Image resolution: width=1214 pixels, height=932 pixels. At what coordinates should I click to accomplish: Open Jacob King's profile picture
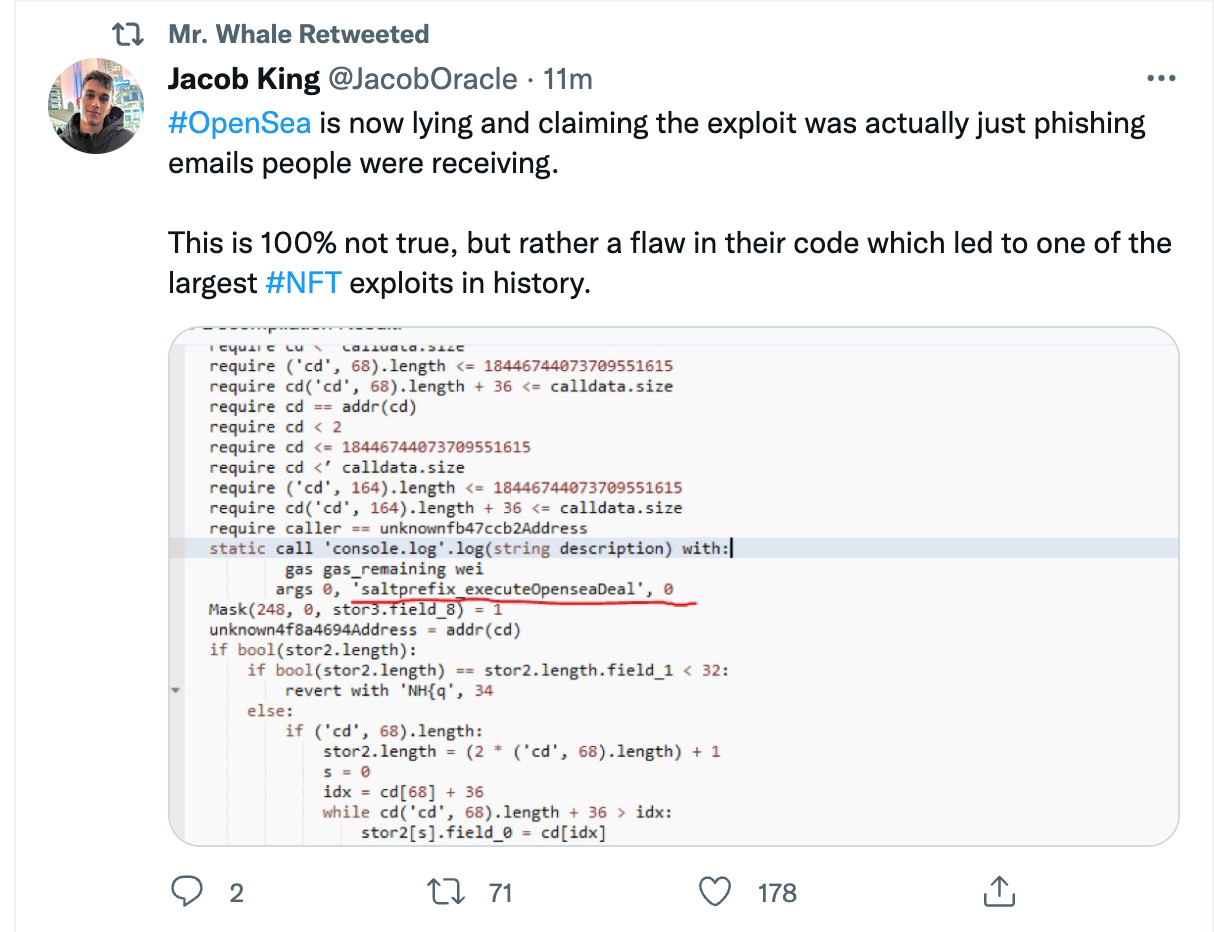point(97,105)
